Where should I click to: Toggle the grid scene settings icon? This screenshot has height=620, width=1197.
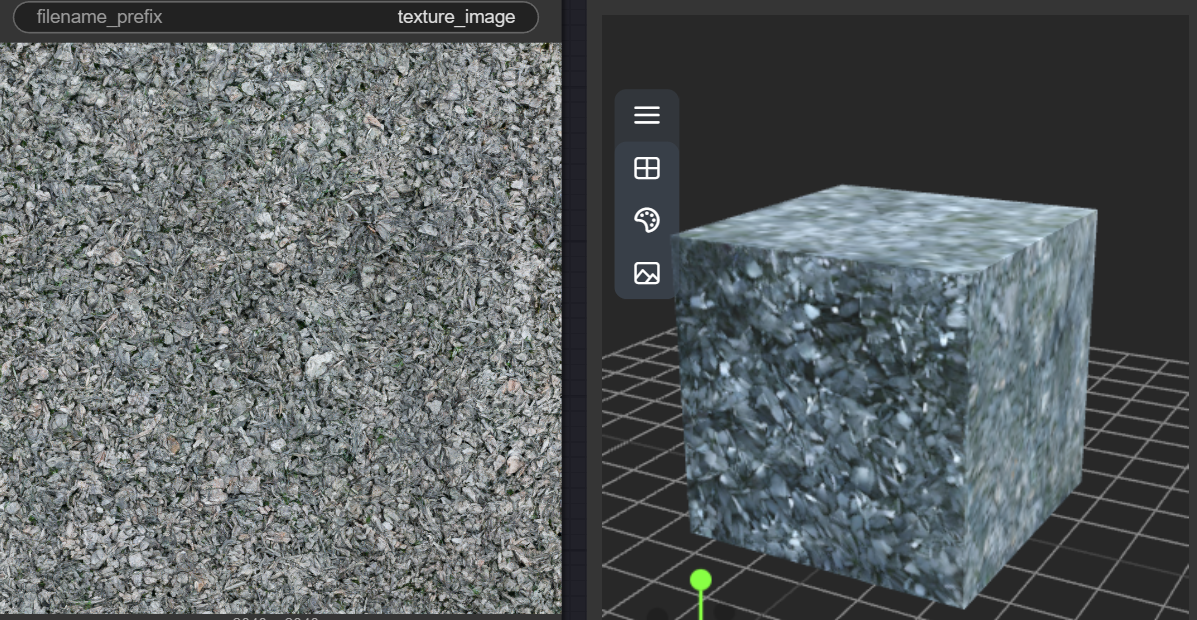[647, 168]
